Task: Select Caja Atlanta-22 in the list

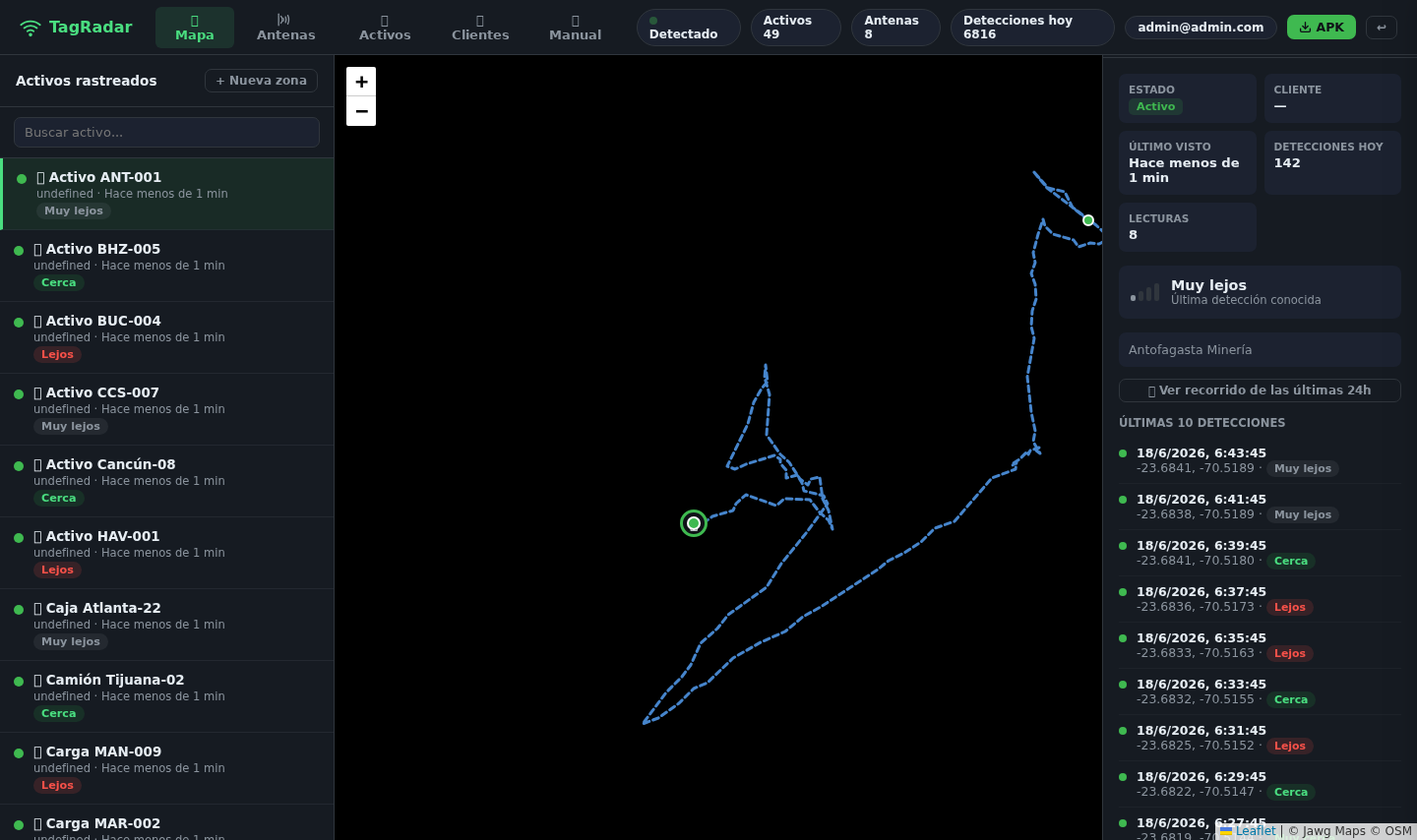Action: [x=167, y=625]
